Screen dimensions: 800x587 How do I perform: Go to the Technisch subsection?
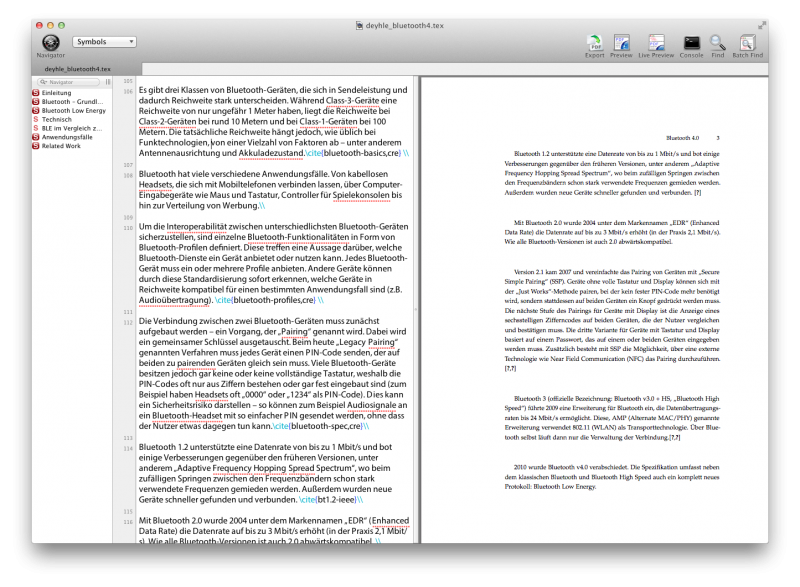pyautogui.click(x=57, y=119)
